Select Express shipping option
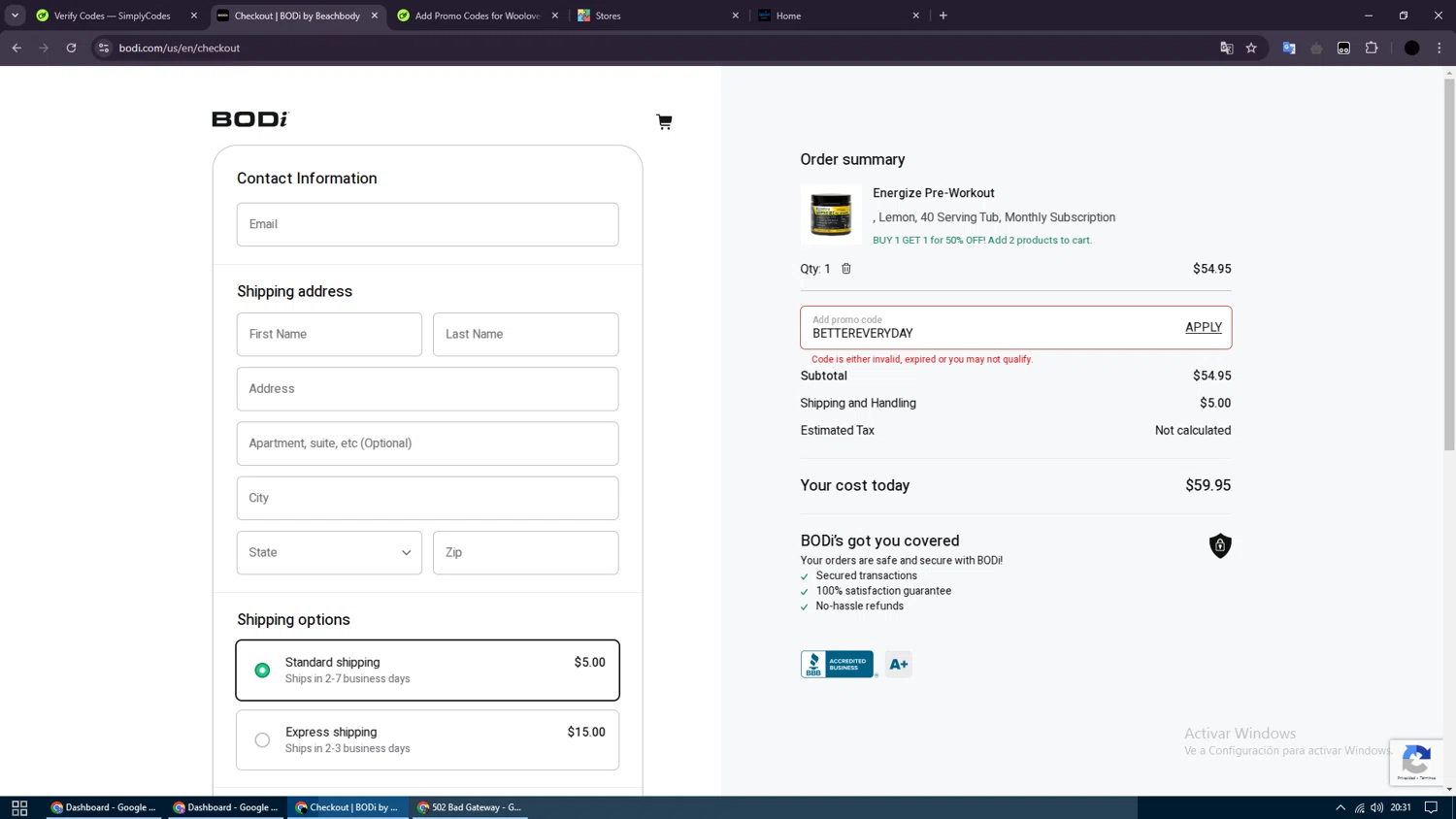Screen dimensions: 1456x819 pyautogui.click(x=262, y=739)
